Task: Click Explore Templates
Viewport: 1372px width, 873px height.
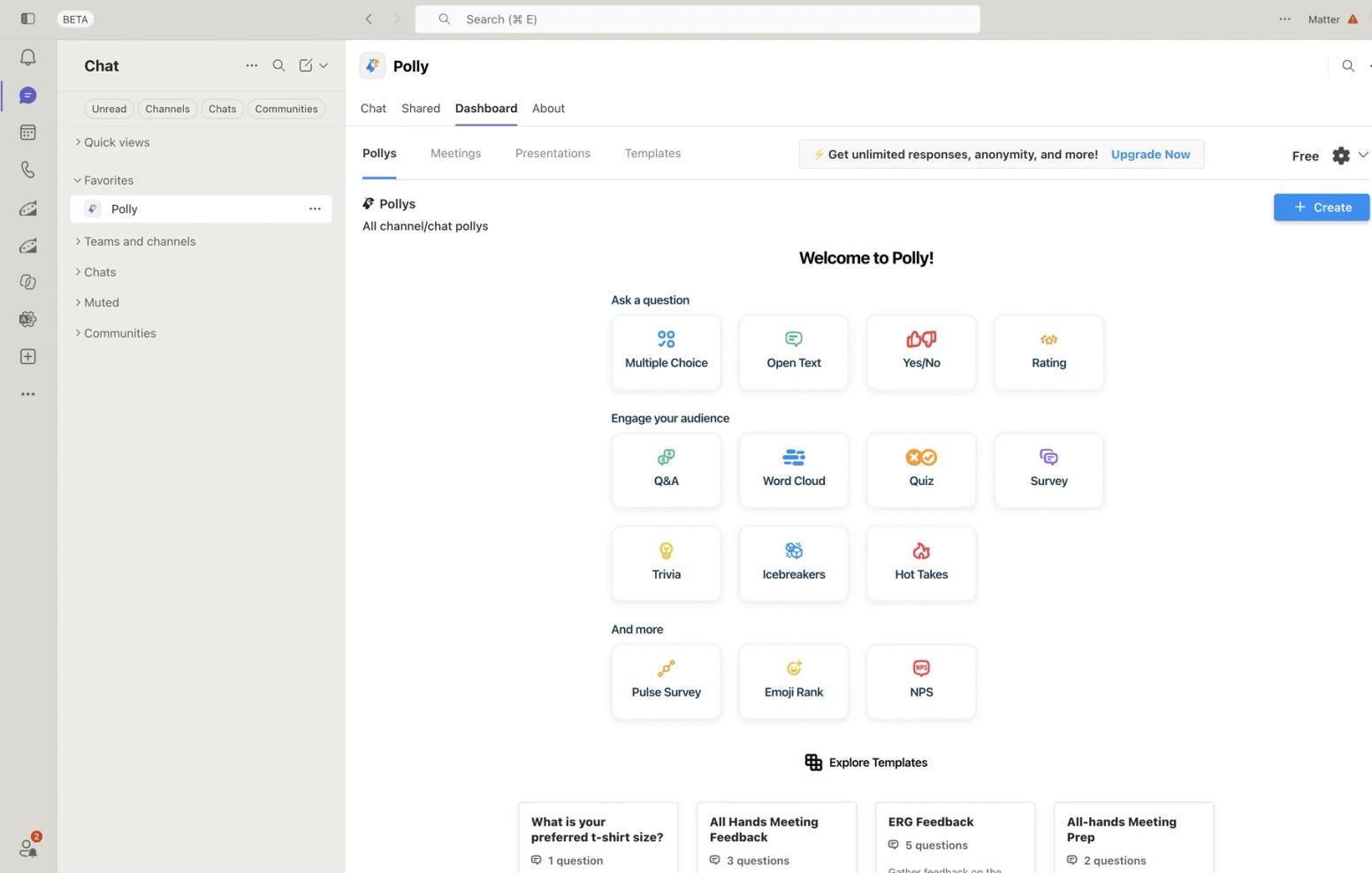Action: 866,763
